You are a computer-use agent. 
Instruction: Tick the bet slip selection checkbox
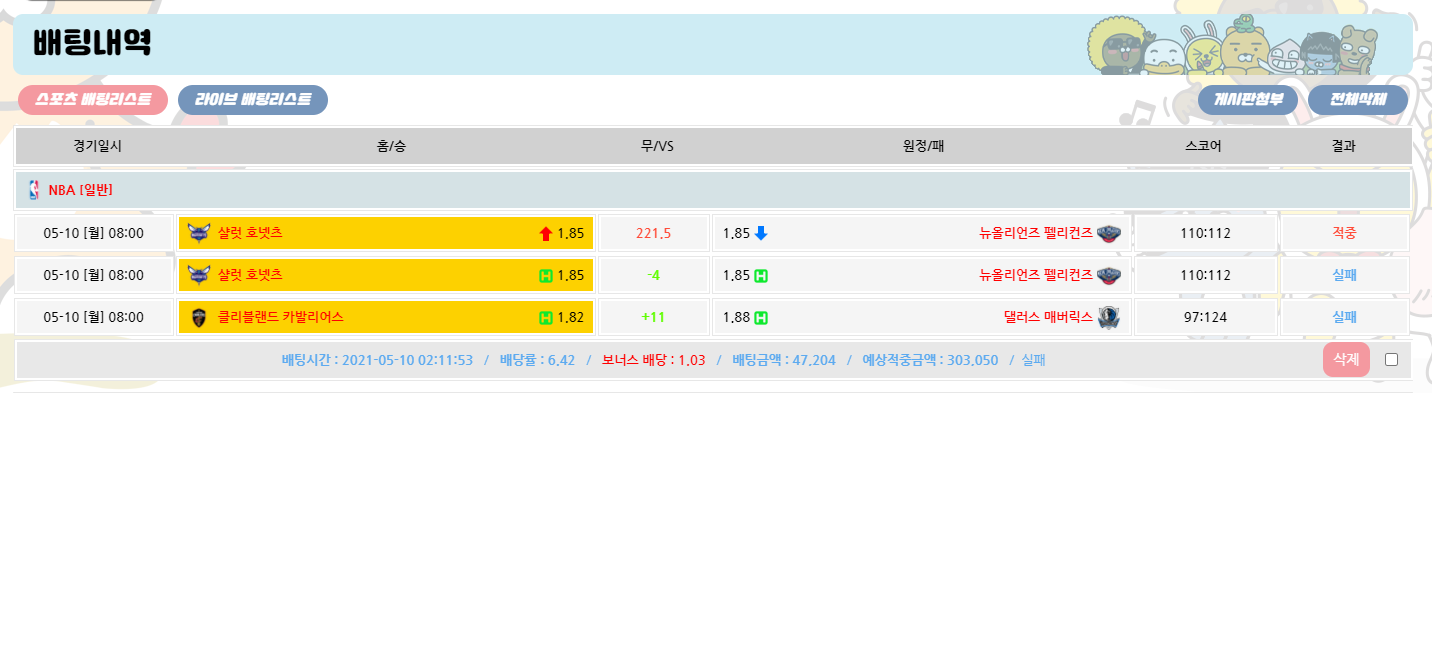point(1391,360)
